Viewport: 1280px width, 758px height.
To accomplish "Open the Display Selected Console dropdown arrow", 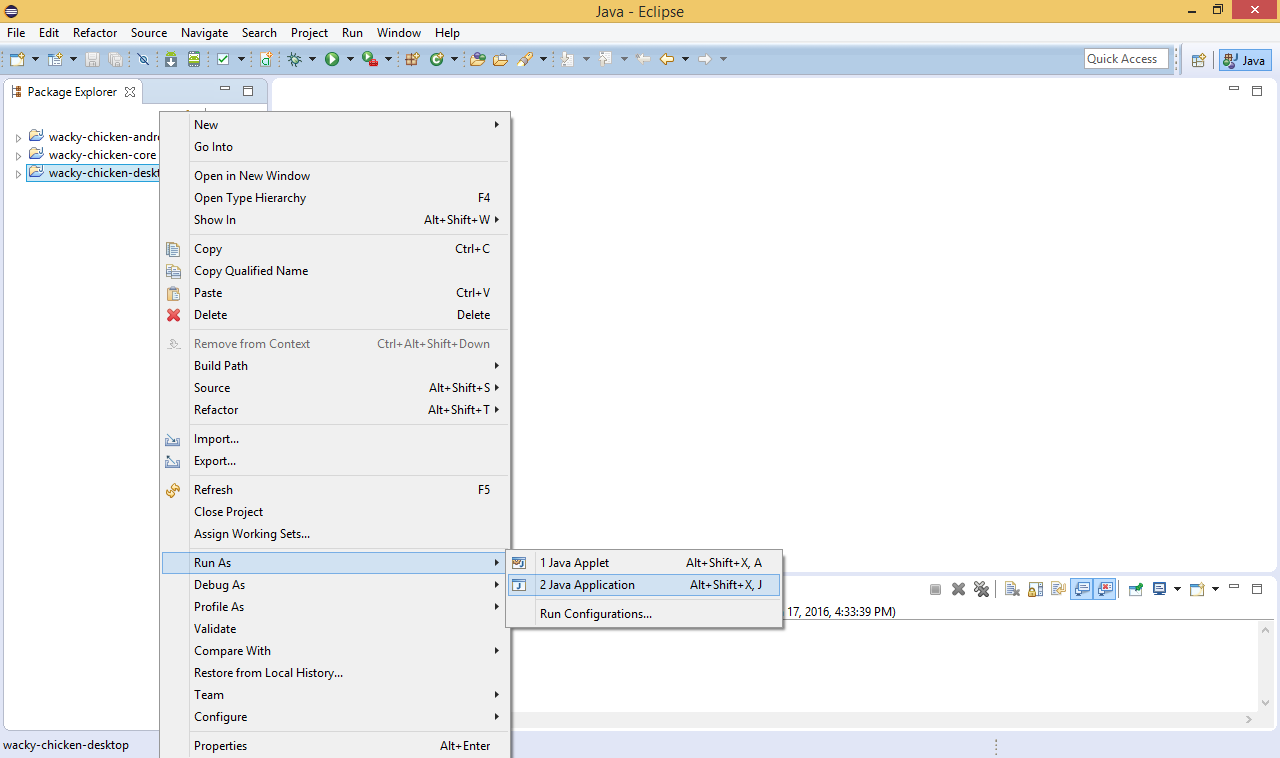I will [1177, 589].
